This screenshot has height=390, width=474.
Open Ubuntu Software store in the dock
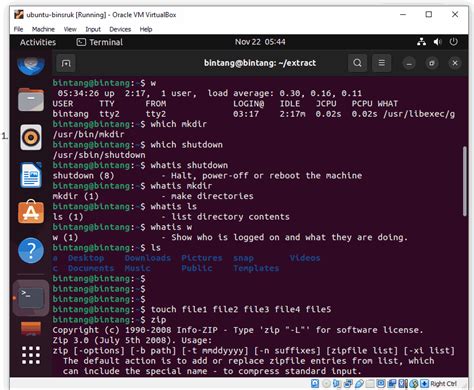pos(31,212)
